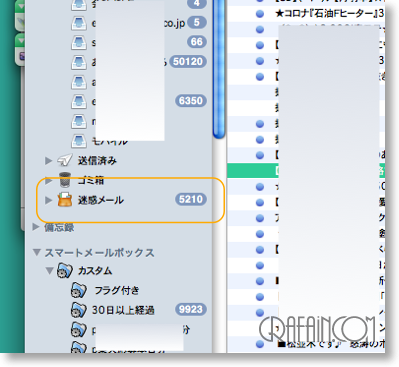Click the 50120 unread count badge

(188, 62)
